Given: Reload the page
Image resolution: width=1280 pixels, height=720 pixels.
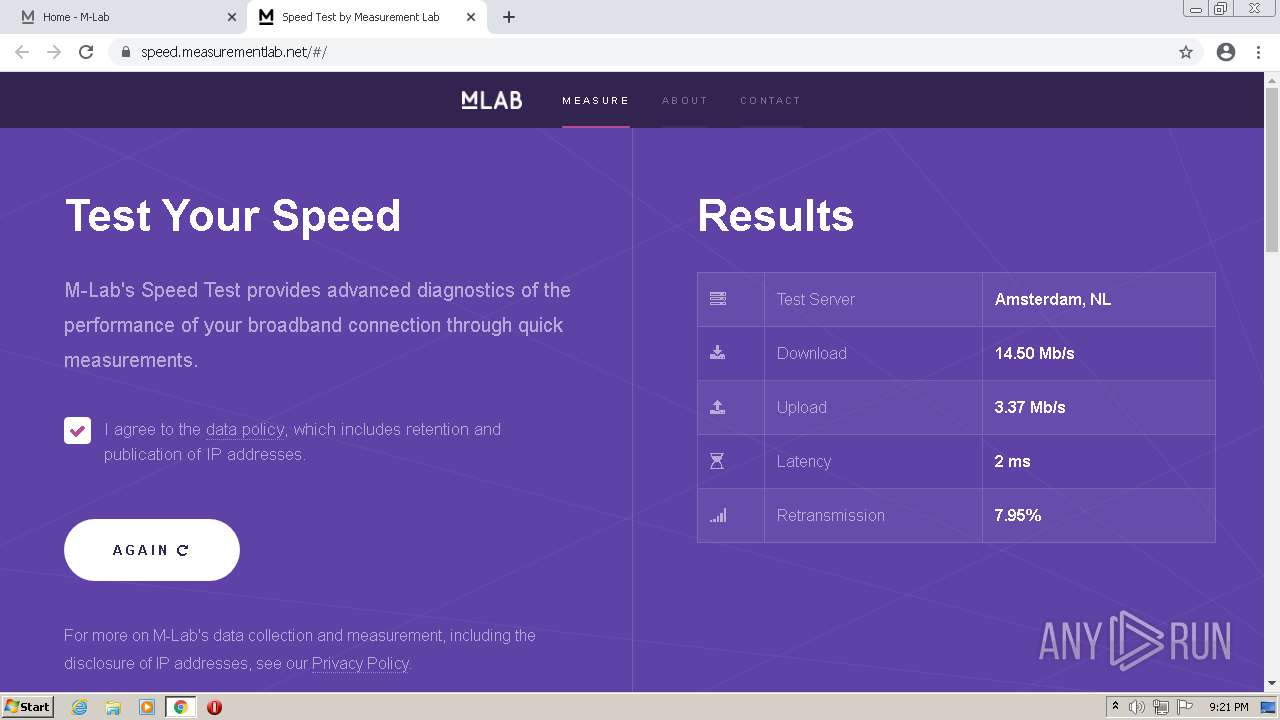Looking at the screenshot, I should pyautogui.click(x=86, y=52).
